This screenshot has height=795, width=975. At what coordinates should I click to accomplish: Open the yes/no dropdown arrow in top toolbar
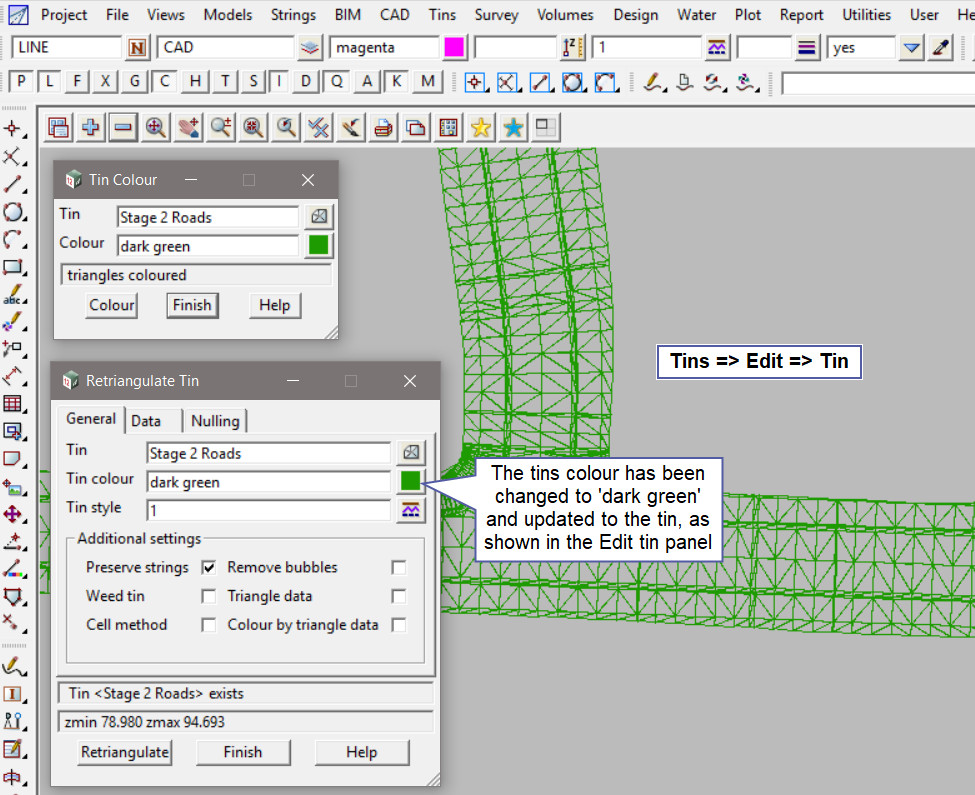(x=910, y=47)
